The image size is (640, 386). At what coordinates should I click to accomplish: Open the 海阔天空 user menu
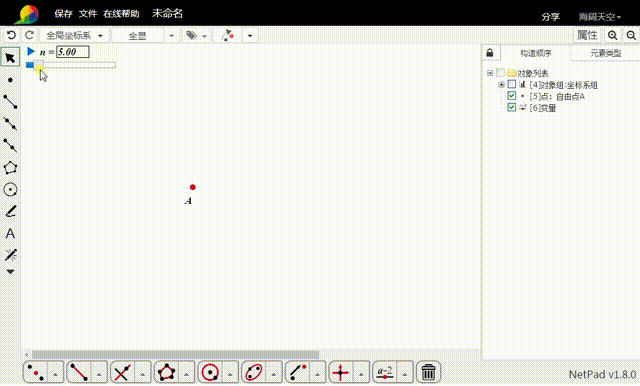pos(599,17)
